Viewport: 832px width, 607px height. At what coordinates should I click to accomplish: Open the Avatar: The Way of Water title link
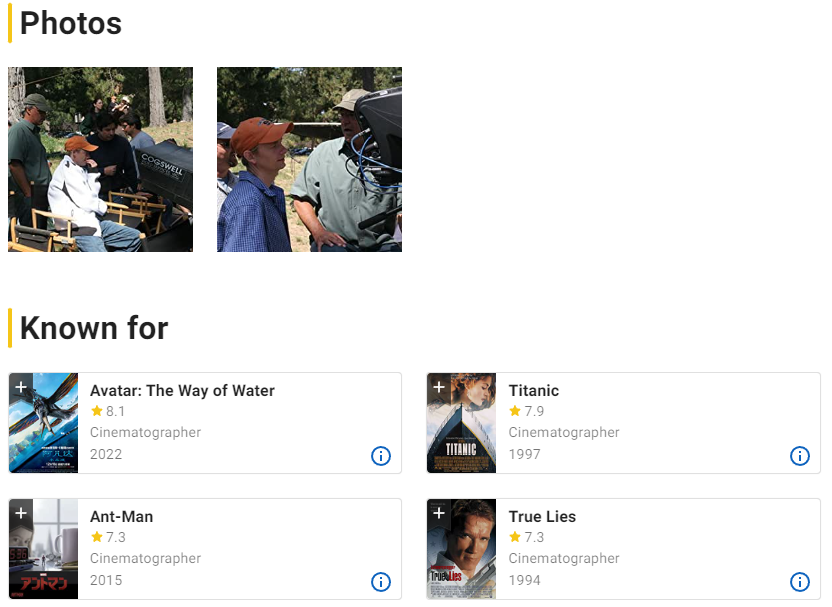coord(182,391)
